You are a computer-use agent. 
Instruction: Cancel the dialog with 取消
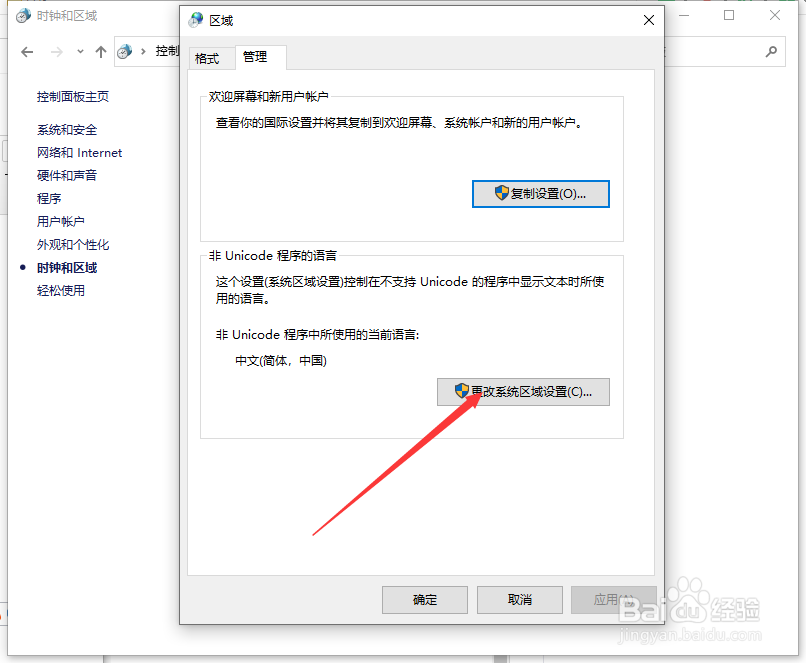pyautogui.click(x=520, y=600)
